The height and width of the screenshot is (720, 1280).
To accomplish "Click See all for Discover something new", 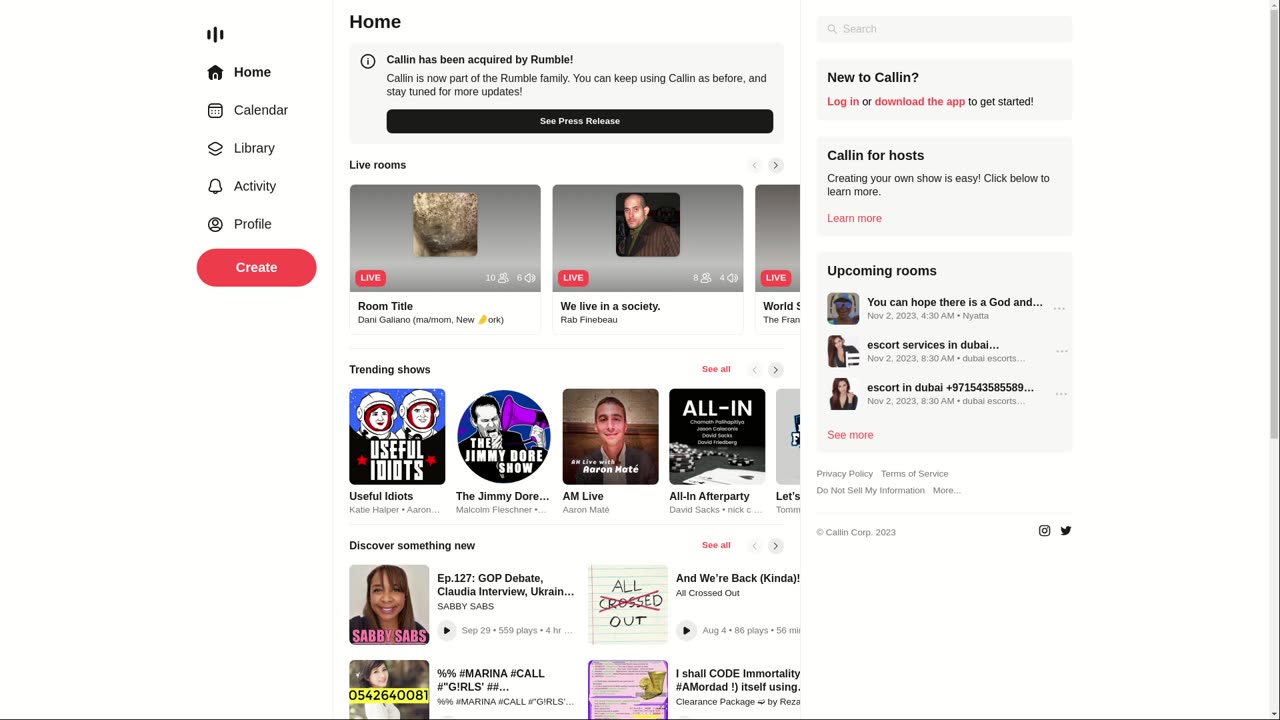I will click(716, 545).
